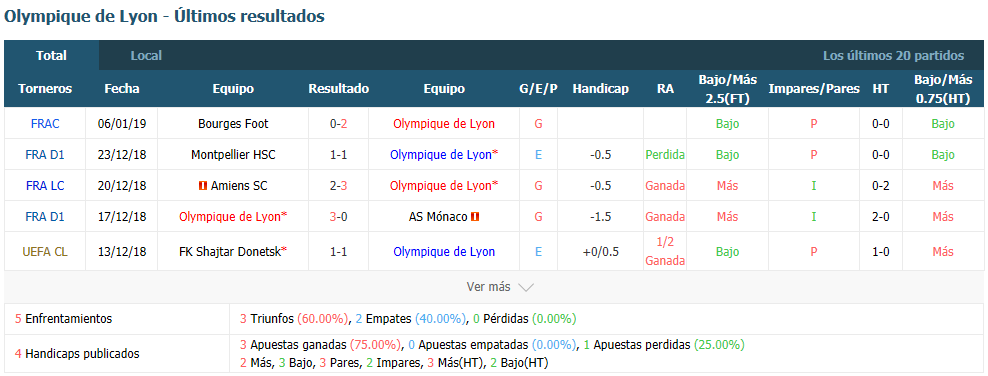Click the Bajo/Más 2.5(FT) column header
988x376 pixels.
click(728, 89)
